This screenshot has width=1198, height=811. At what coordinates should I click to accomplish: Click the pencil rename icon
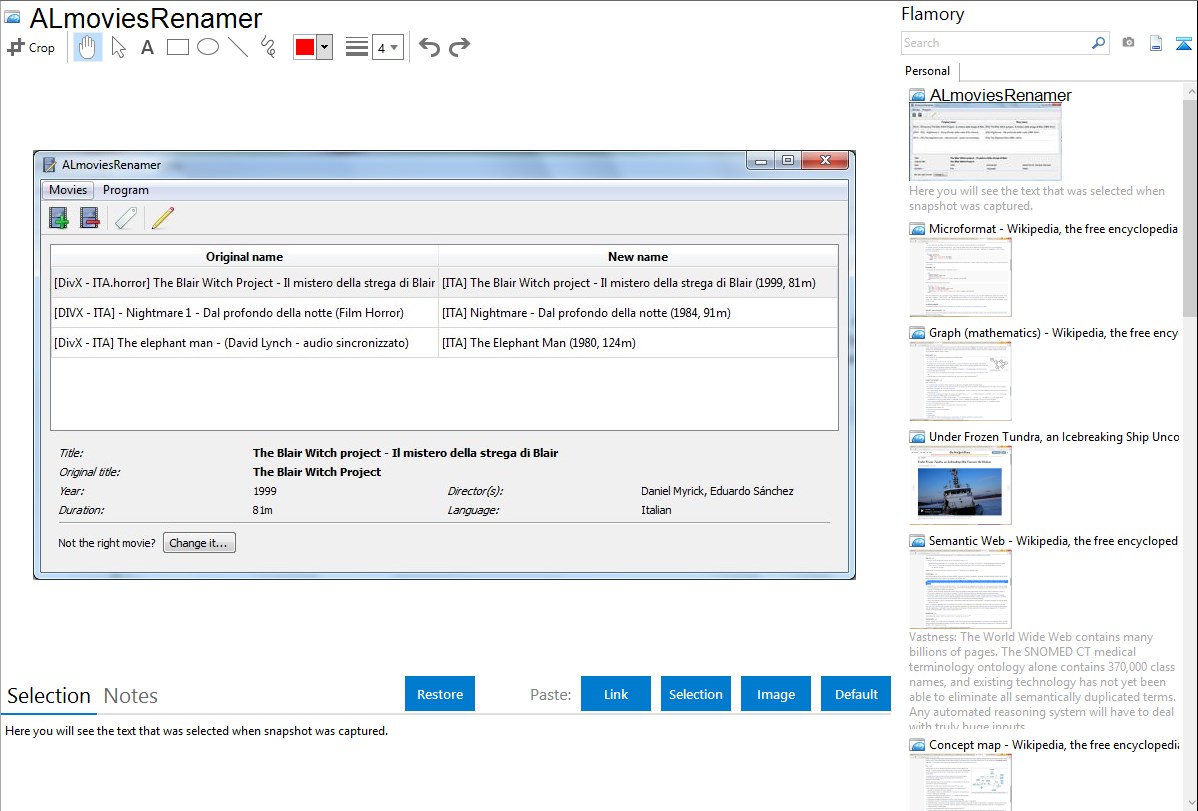click(162, 219)
